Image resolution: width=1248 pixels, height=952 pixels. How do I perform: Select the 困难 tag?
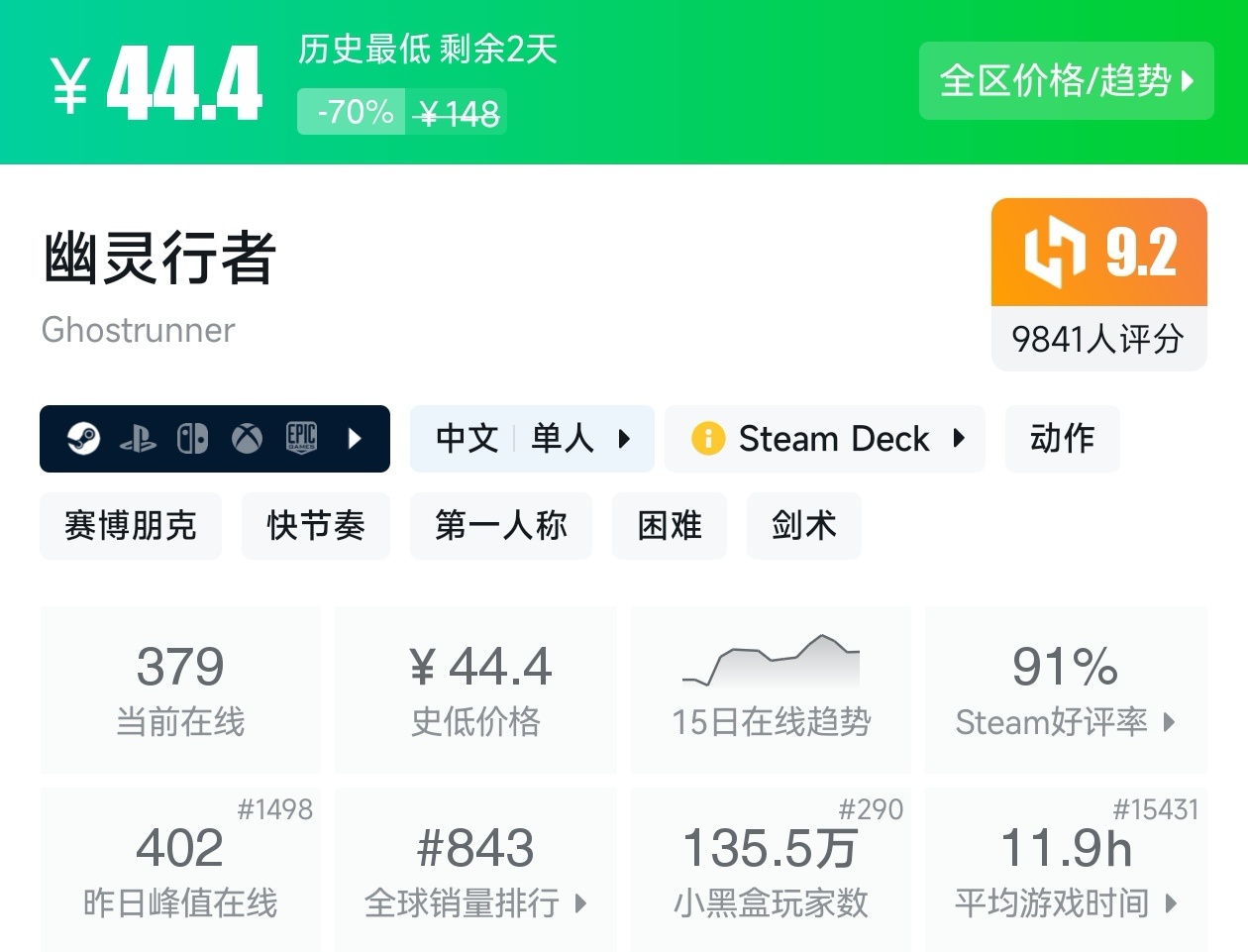pyautogui.click(x=670, y=525)
